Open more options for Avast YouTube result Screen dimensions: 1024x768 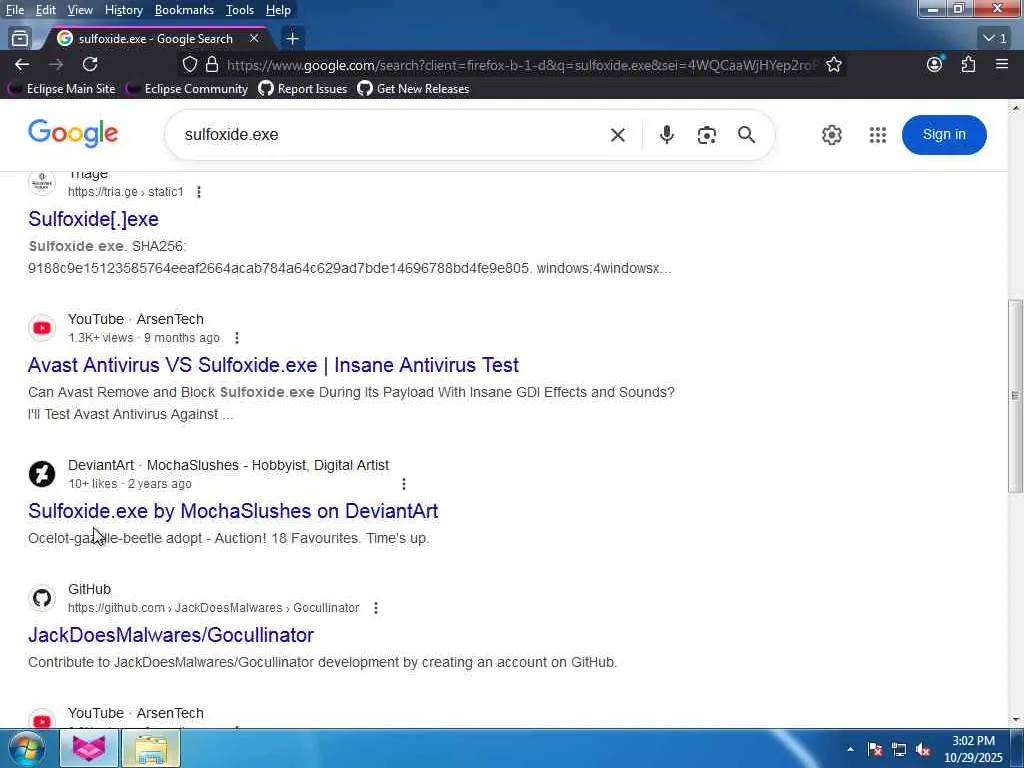pos(237,338)
